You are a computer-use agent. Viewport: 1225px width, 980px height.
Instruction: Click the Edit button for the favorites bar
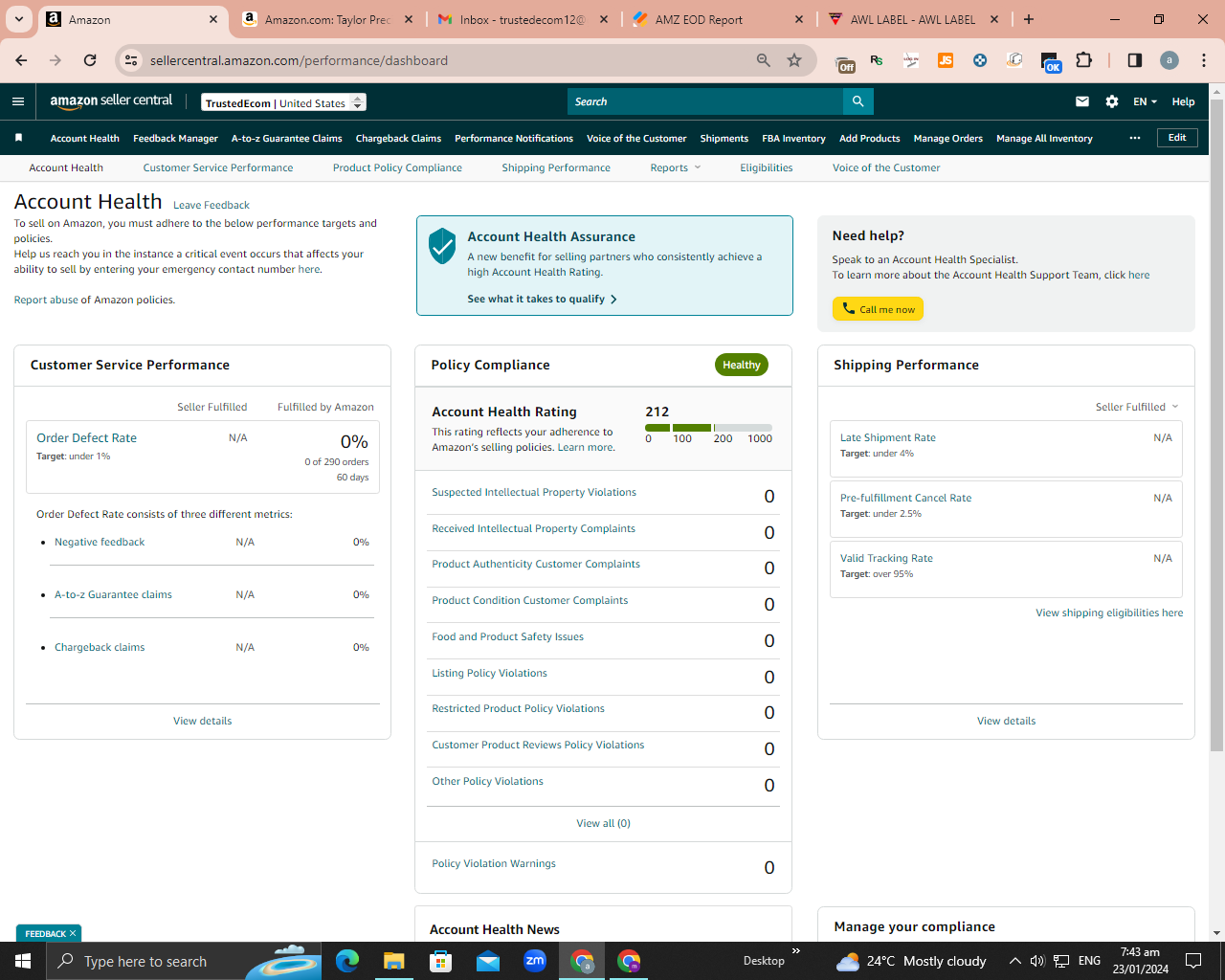[1177, 138]
